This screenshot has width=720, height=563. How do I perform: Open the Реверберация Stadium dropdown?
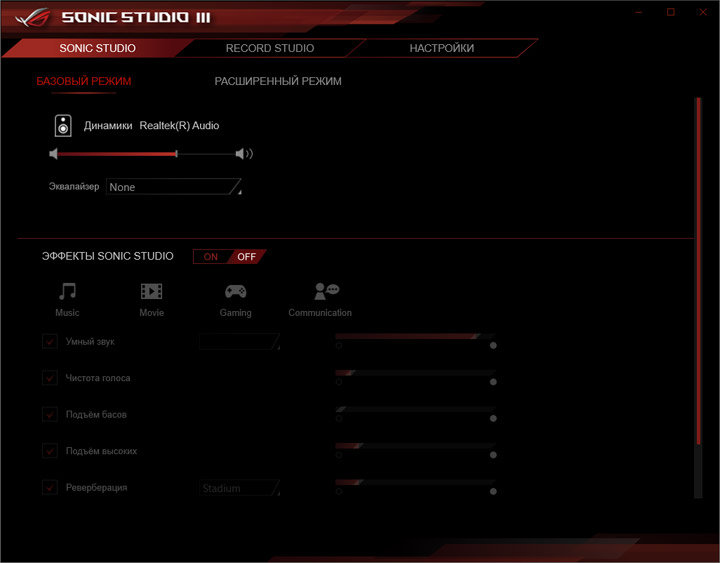tap(240, 488)
